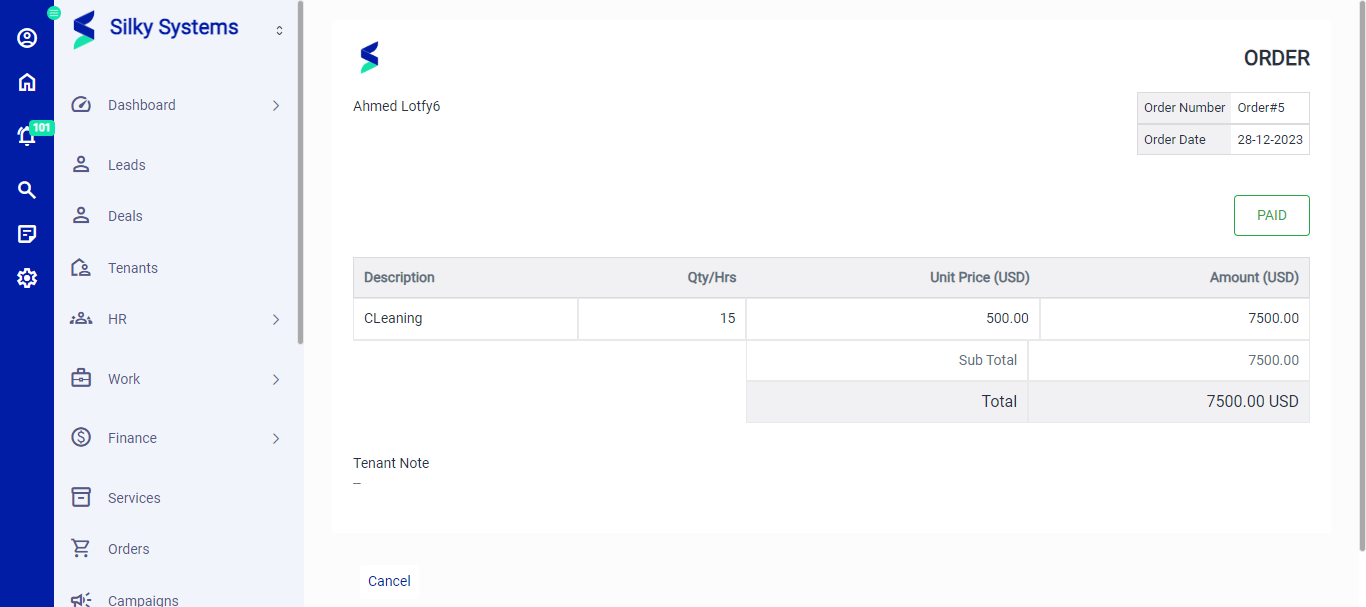Click the customer name Ahmed Lotfy6
1366x607 pixels.
pyautogui.click(x=396, y=106)
